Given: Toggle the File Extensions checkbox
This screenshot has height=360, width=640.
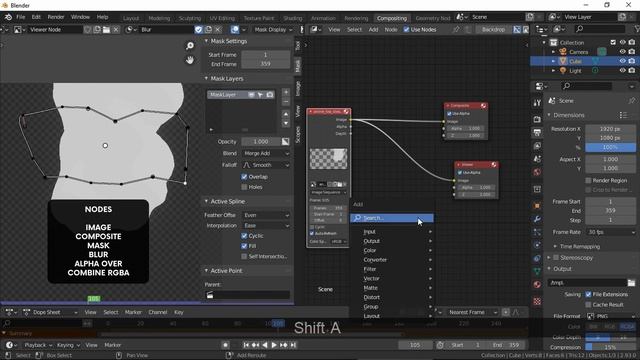Looking at the screenshot, I should click(x=588, y=294).
